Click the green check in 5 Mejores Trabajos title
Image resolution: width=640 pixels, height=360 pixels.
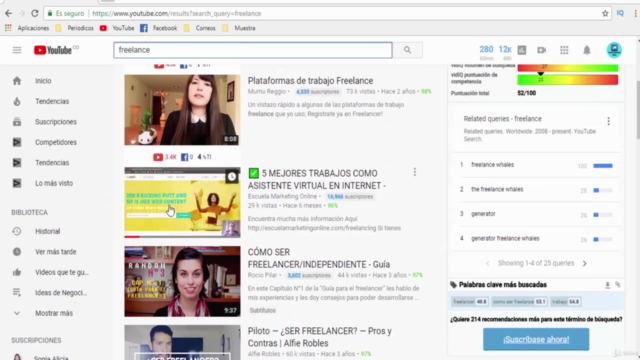tap(253, 173)
